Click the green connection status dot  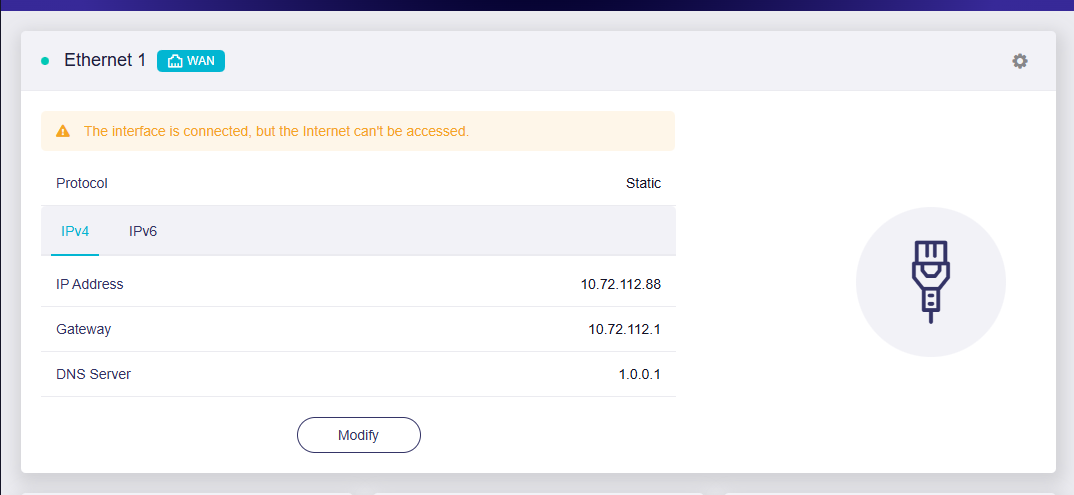click(45, 61)
